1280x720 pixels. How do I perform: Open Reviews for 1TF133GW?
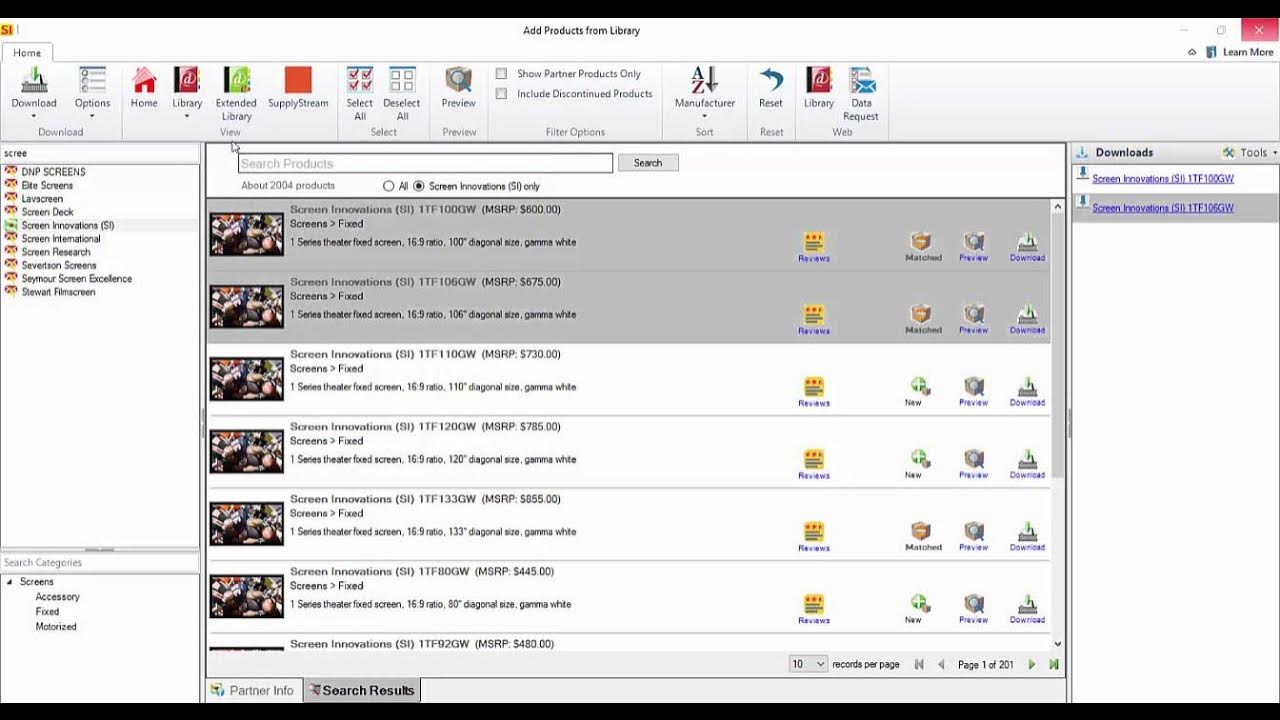coord(814,537)
